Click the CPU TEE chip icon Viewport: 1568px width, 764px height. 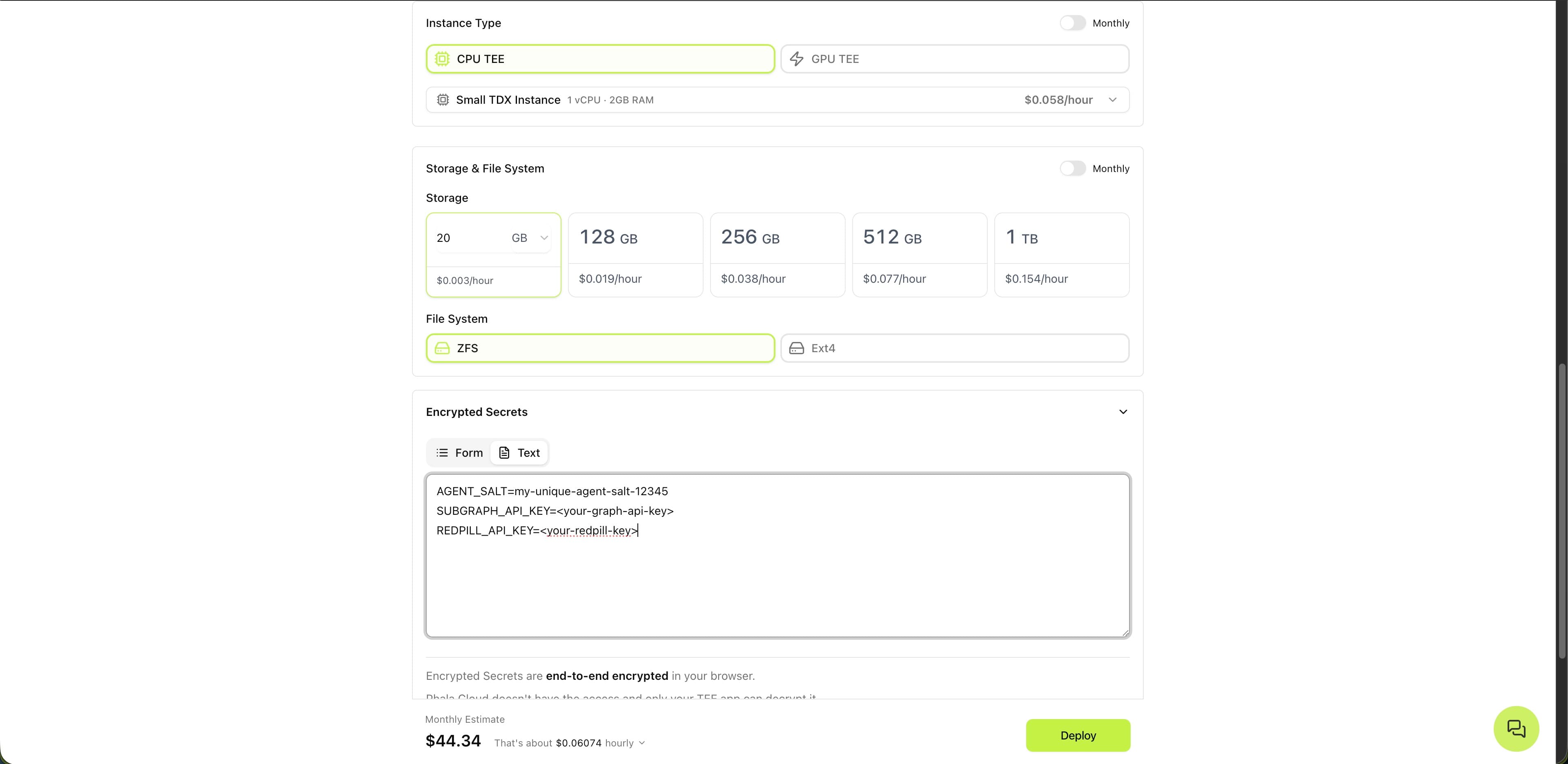[x=443, y=59]
